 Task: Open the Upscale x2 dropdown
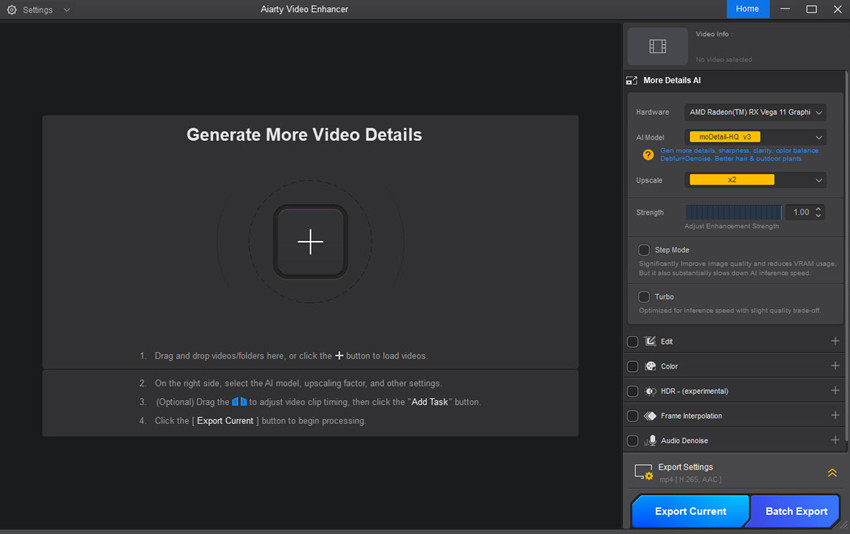pos(755,180)
